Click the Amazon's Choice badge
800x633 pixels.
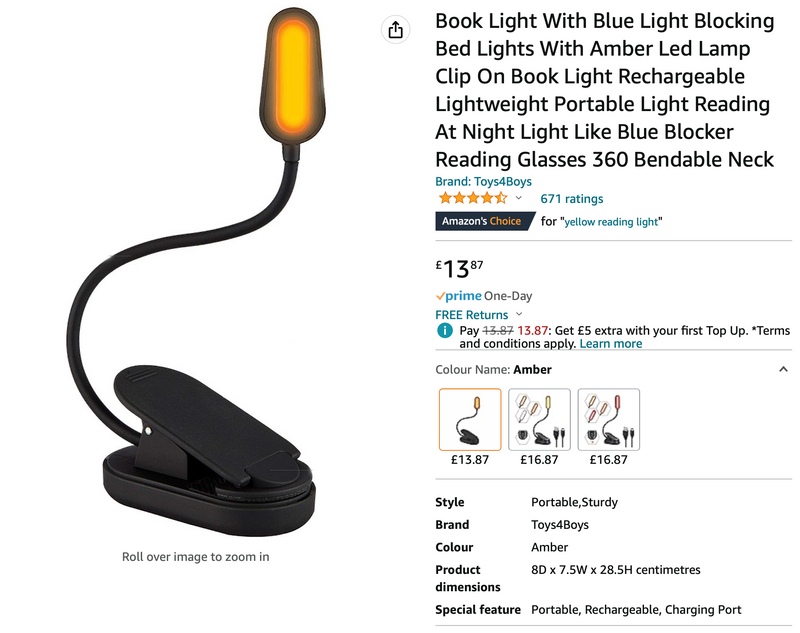pyautogui.click(x=483, y=221)
